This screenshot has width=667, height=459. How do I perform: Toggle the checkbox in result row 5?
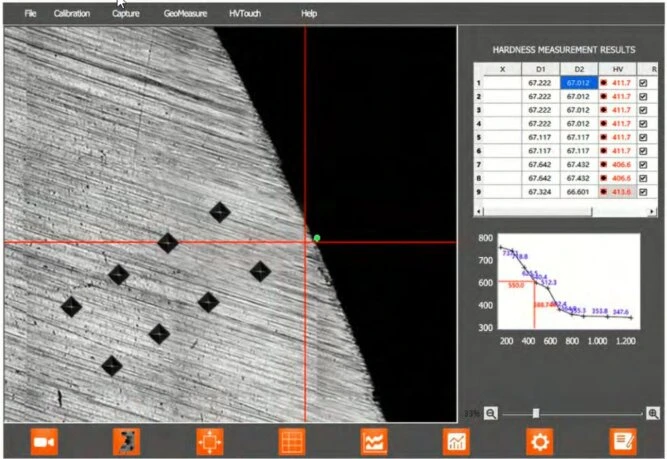(x=643, y=137)
